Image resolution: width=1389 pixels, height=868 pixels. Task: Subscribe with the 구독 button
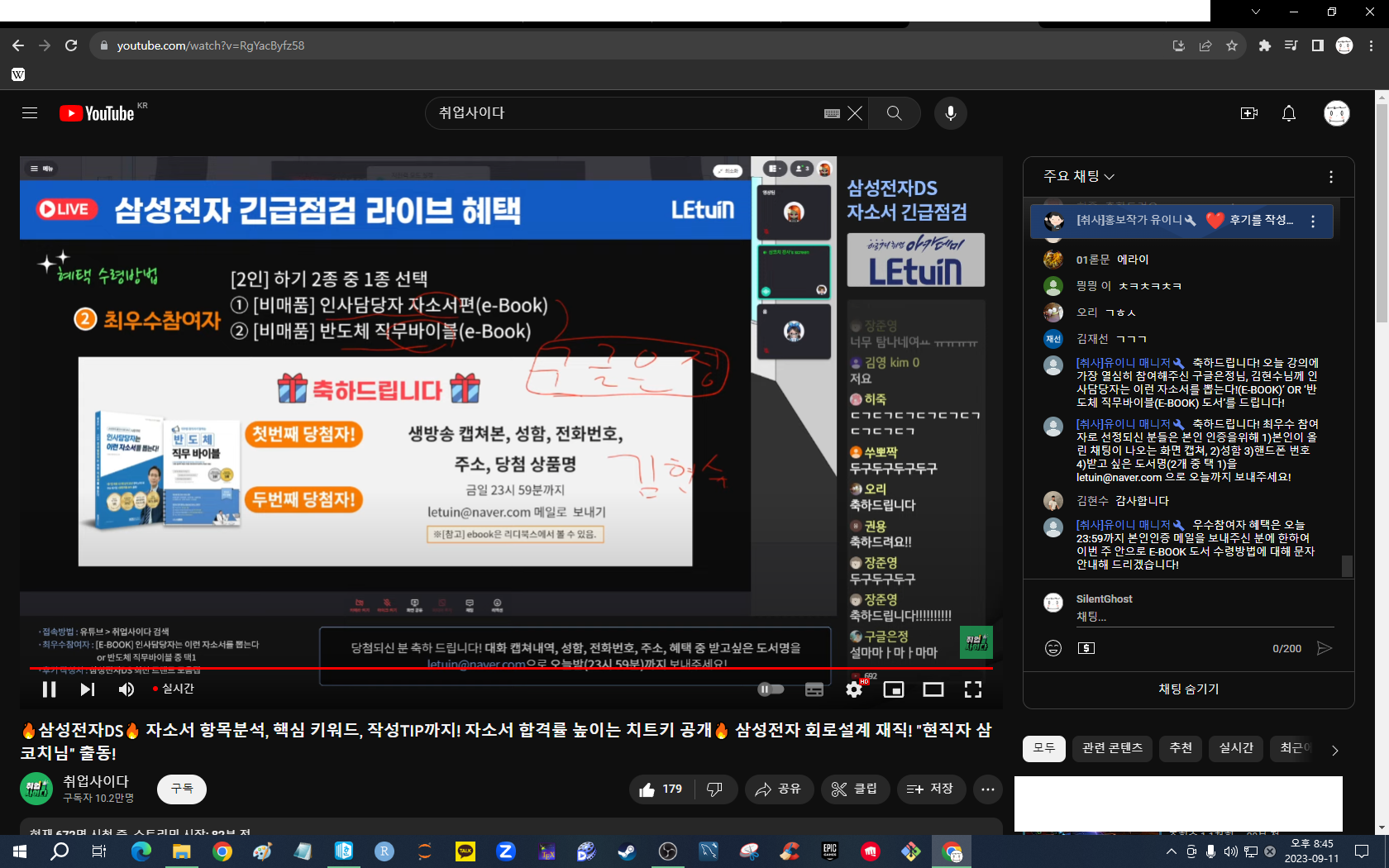(x=182, y=789)
